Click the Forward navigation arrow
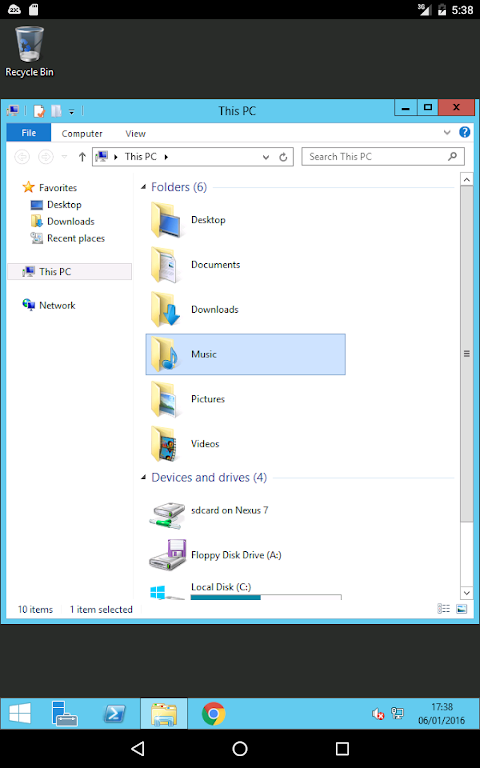 [x=46, y=157]
